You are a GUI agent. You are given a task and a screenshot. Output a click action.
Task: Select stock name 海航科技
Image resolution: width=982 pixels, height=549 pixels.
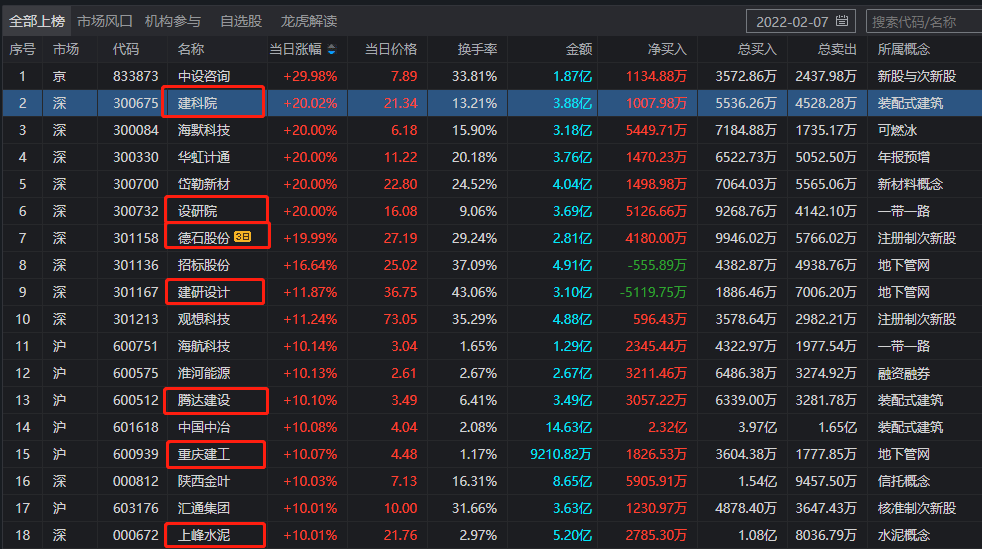coord(204,346)
